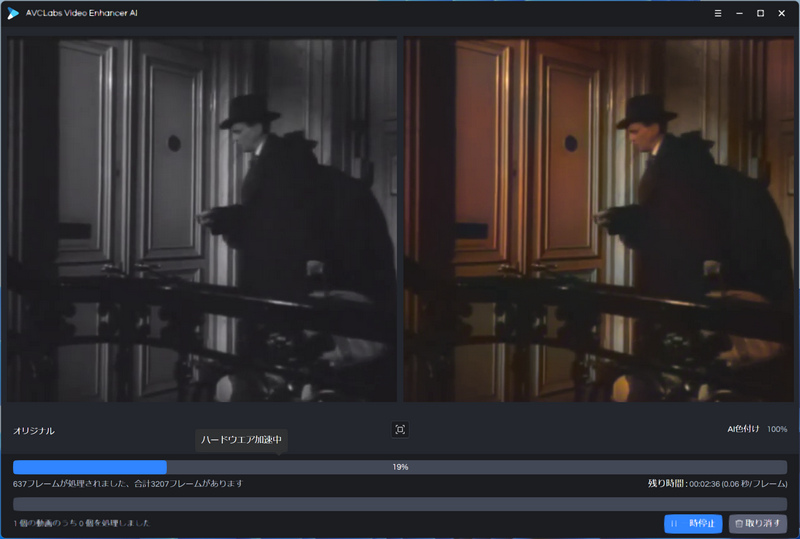Cancel processing with the 取り消す button

[758, 523]
